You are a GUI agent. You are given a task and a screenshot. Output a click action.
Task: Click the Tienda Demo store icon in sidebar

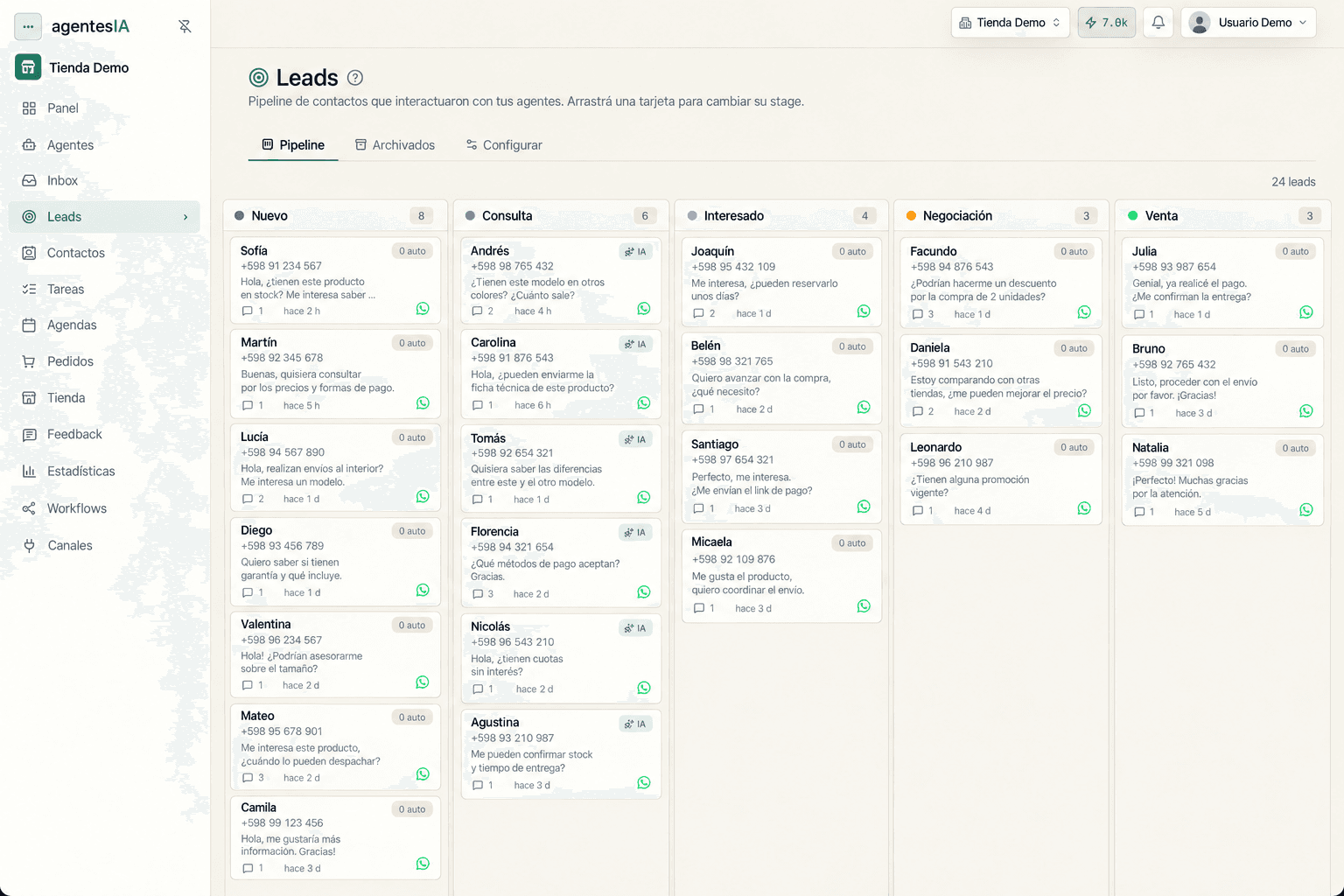click(28, 67)
